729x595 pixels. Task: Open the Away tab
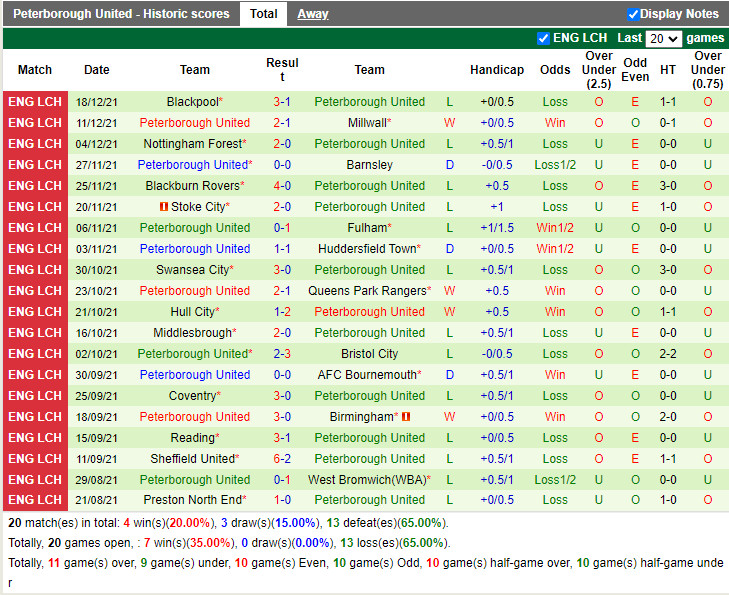[313, 14]
